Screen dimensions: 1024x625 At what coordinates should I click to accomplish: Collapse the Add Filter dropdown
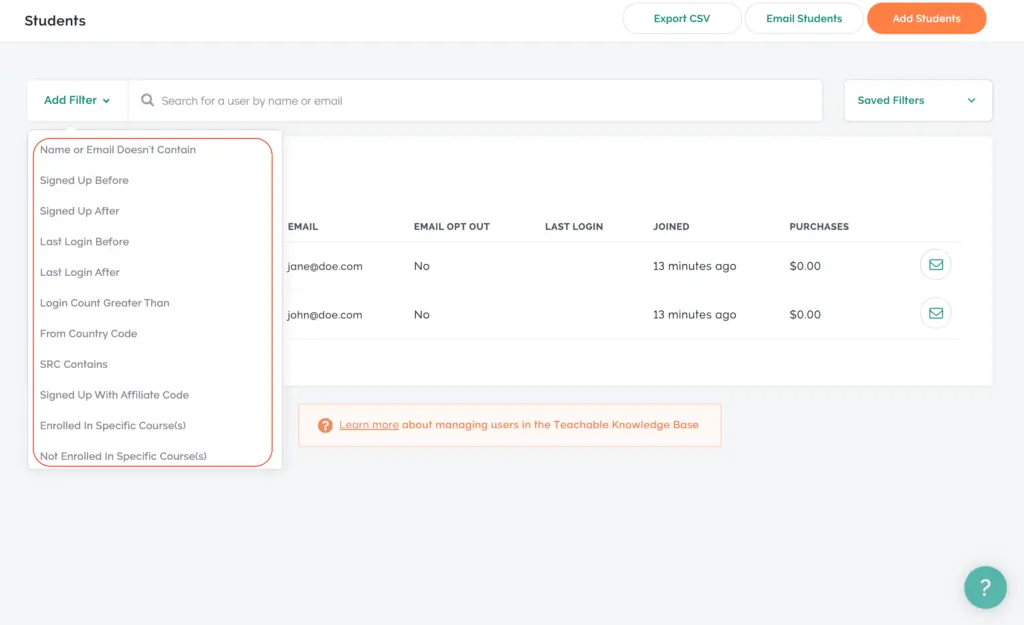77,101
